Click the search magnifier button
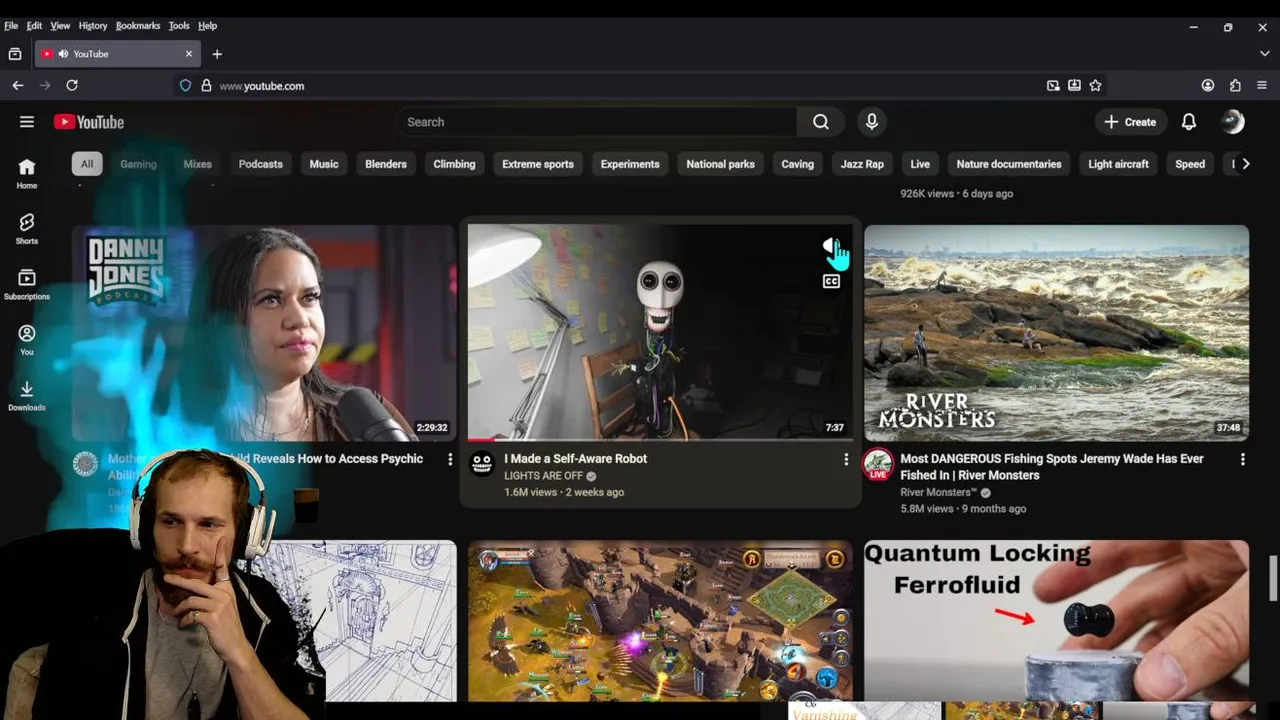Screen dimensions: 1280x720 pos(821,122)
